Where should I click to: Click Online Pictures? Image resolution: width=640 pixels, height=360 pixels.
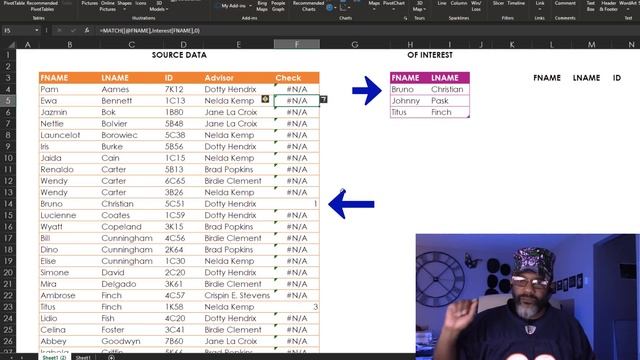pos(107,5)
